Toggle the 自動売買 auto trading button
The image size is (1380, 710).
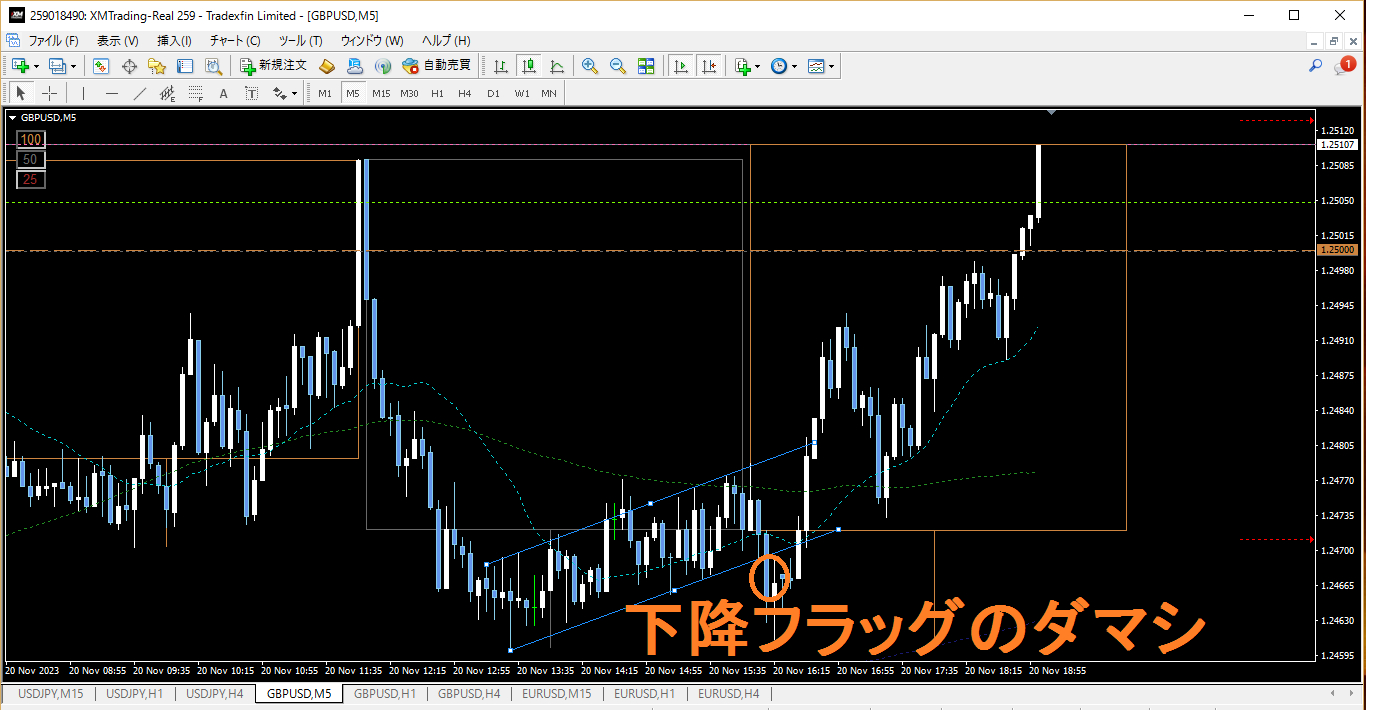point(436,66)
